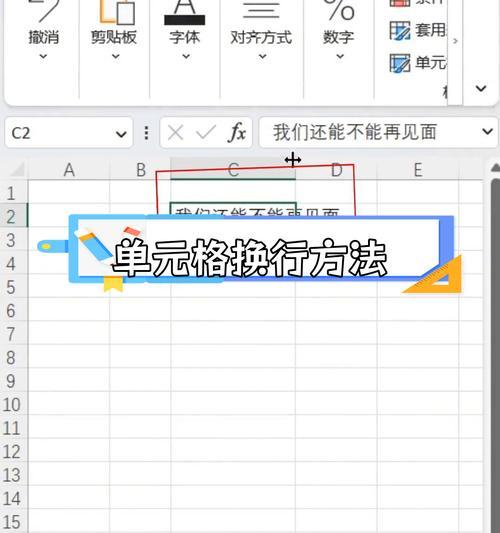Select column B header
500x533 pixels.
tap(140, 170)
